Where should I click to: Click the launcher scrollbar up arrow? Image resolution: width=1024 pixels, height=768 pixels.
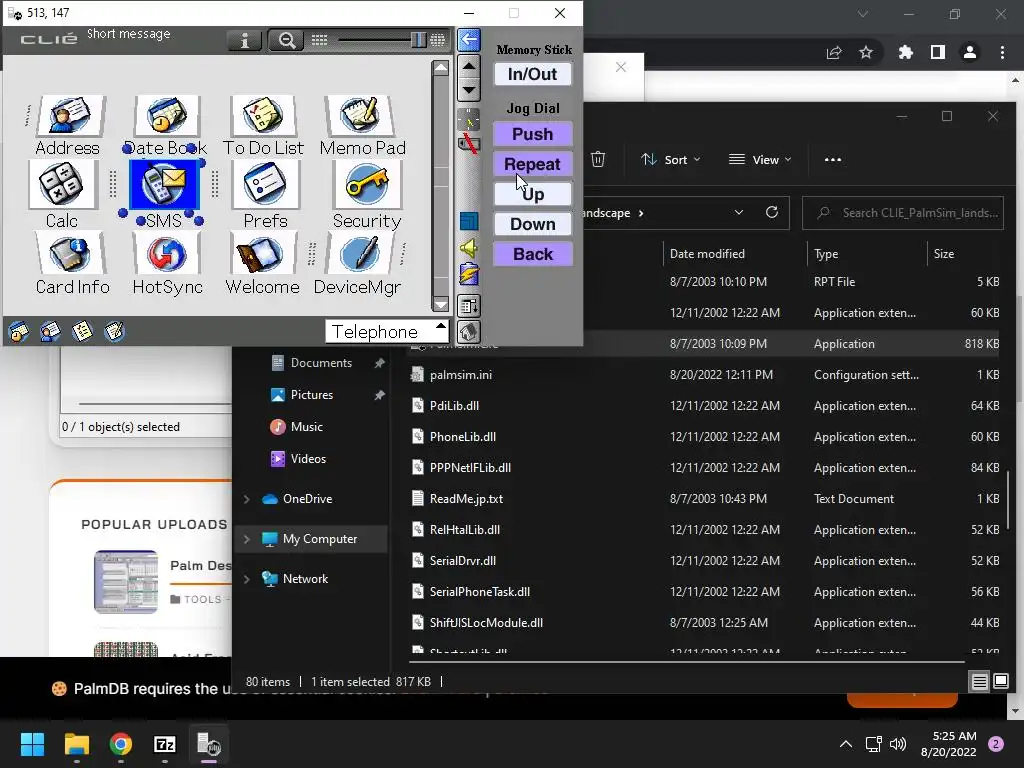point(441,67)
